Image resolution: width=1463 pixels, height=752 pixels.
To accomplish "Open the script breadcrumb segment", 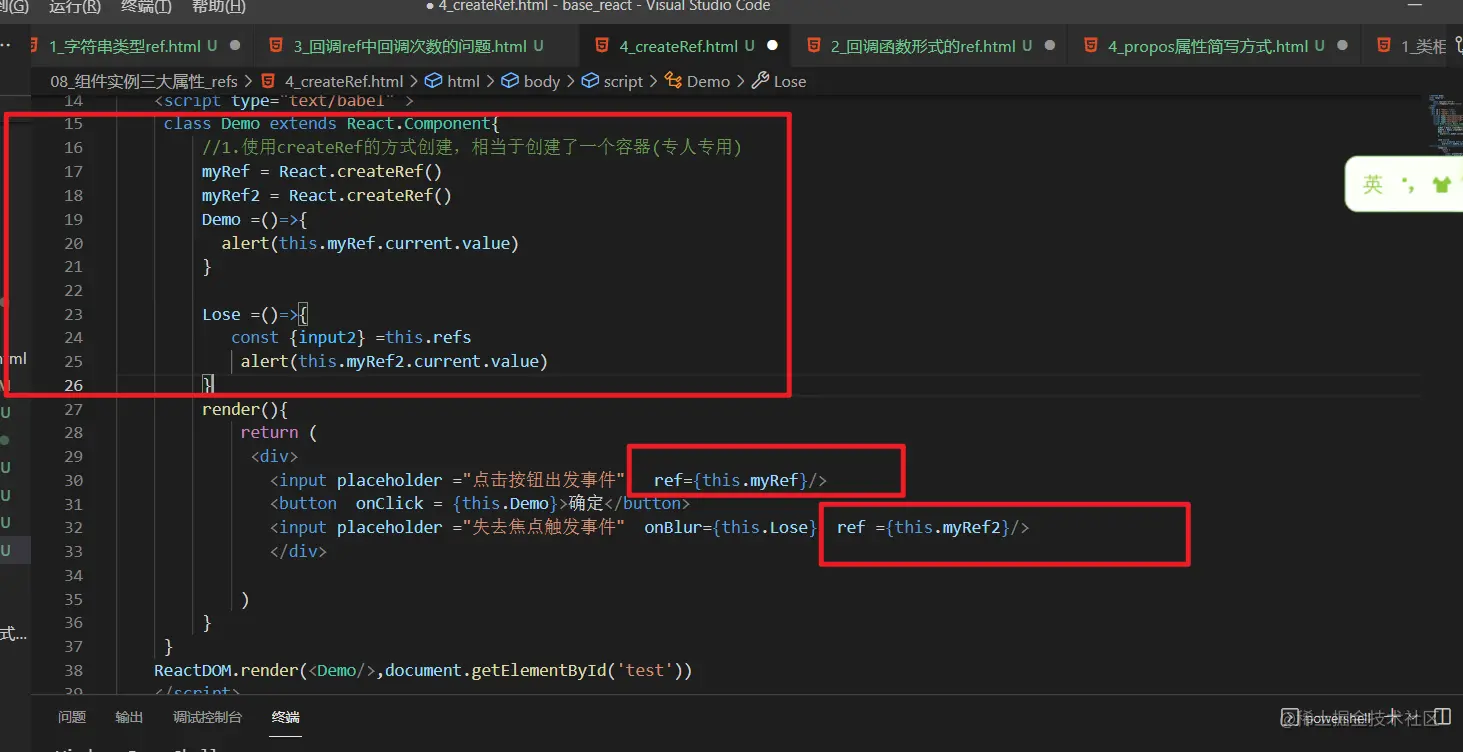I will coord(624,81).
